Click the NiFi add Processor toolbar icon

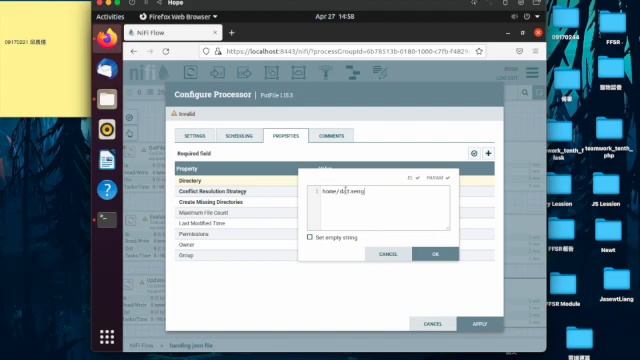tap(191, 72)
